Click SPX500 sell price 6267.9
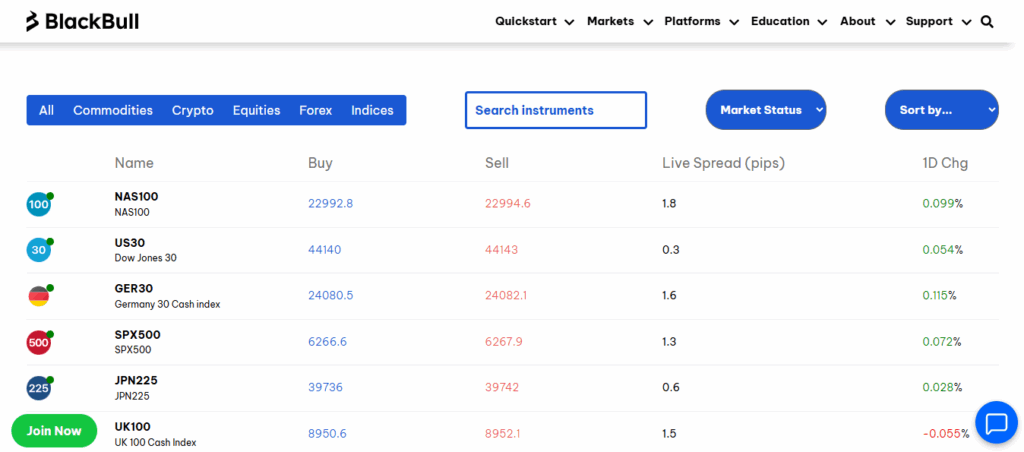The height and width of the screenshot is (452, 1024). pyautogui.click(x=504, y=342)
